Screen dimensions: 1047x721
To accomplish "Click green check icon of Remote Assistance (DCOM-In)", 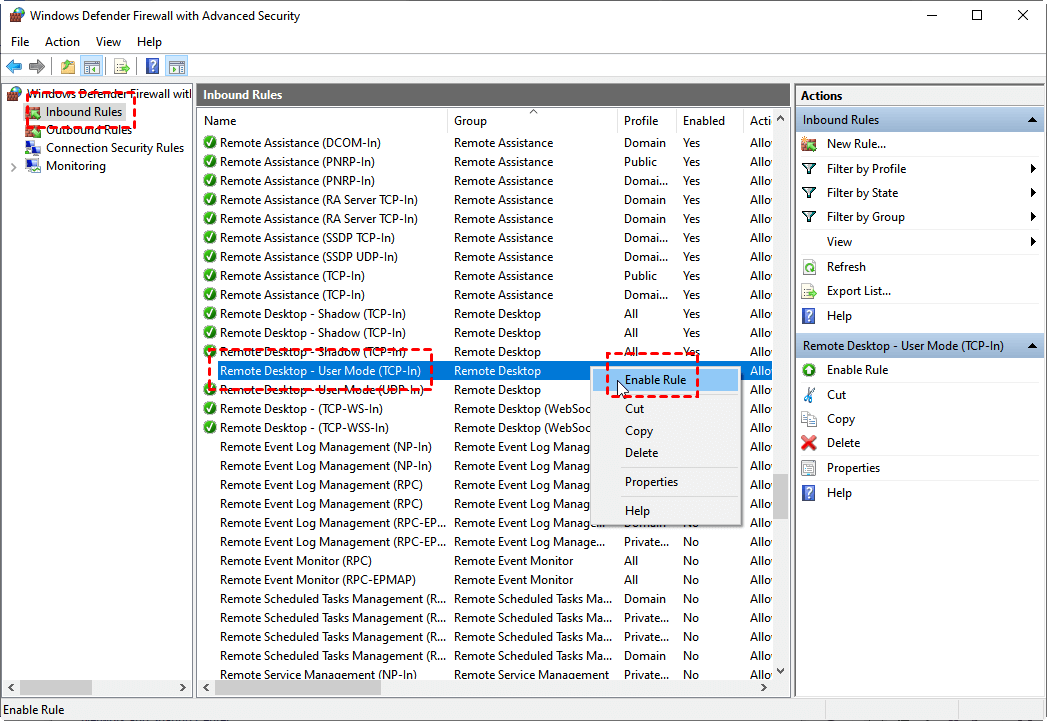I will 210,142.
